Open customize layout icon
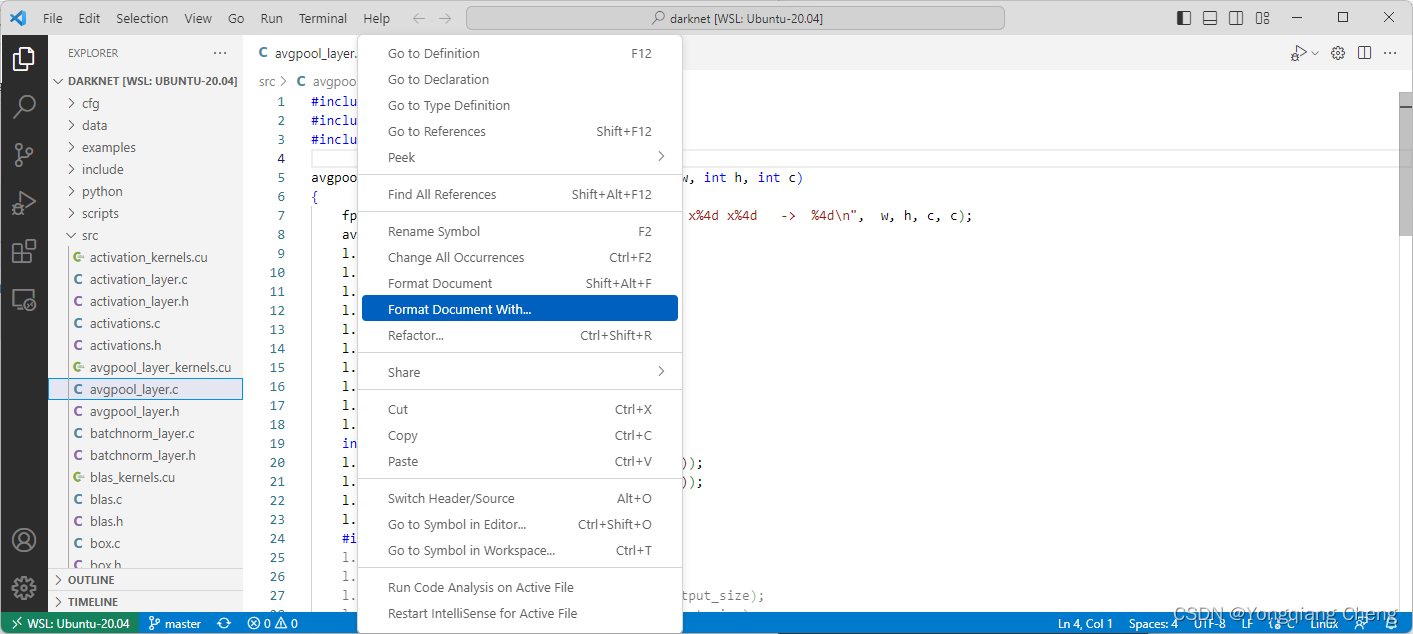1413x634 pixels. point(1262,18)
